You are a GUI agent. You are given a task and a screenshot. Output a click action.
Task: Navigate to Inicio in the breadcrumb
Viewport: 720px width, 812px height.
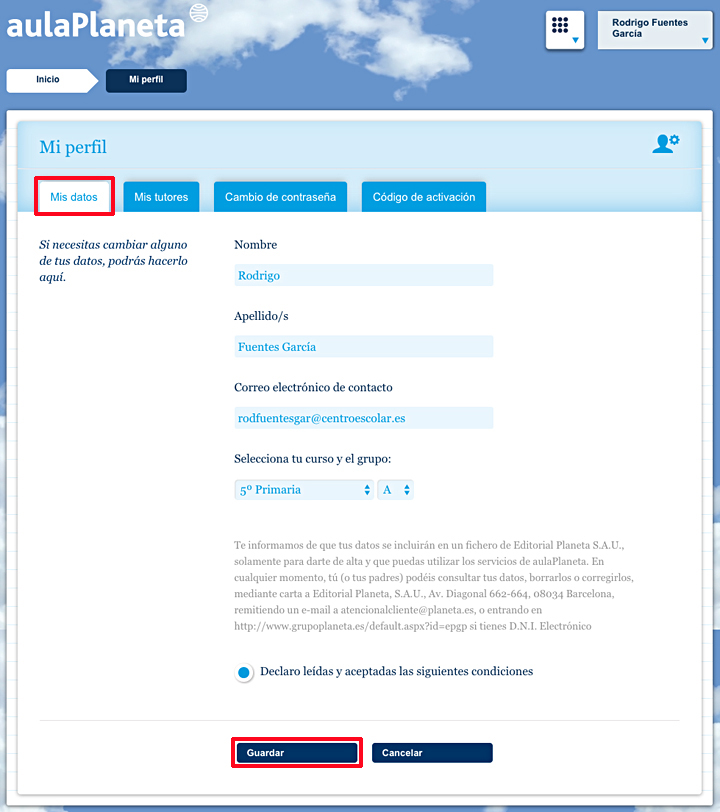(48, 80)
